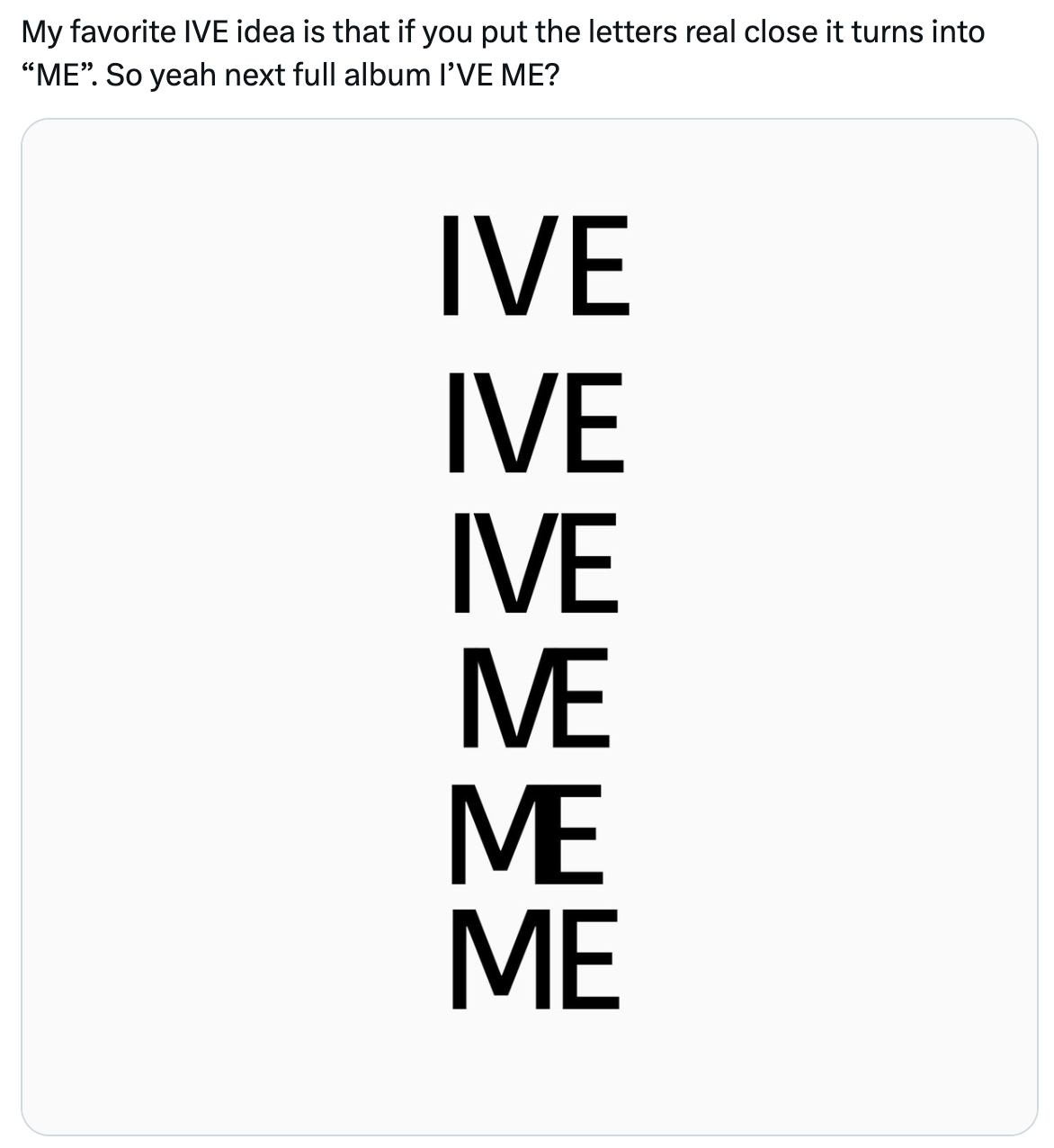Click the word "yeah" in second line
This screenshot has height=1148, width=1054.
pos(183,75)
